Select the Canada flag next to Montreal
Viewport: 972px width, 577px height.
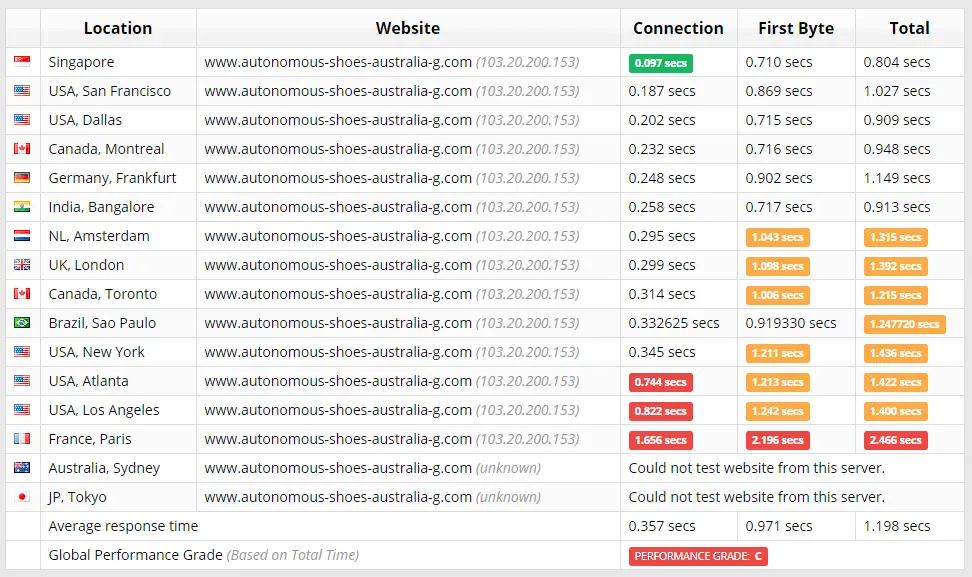coord(22,148)
